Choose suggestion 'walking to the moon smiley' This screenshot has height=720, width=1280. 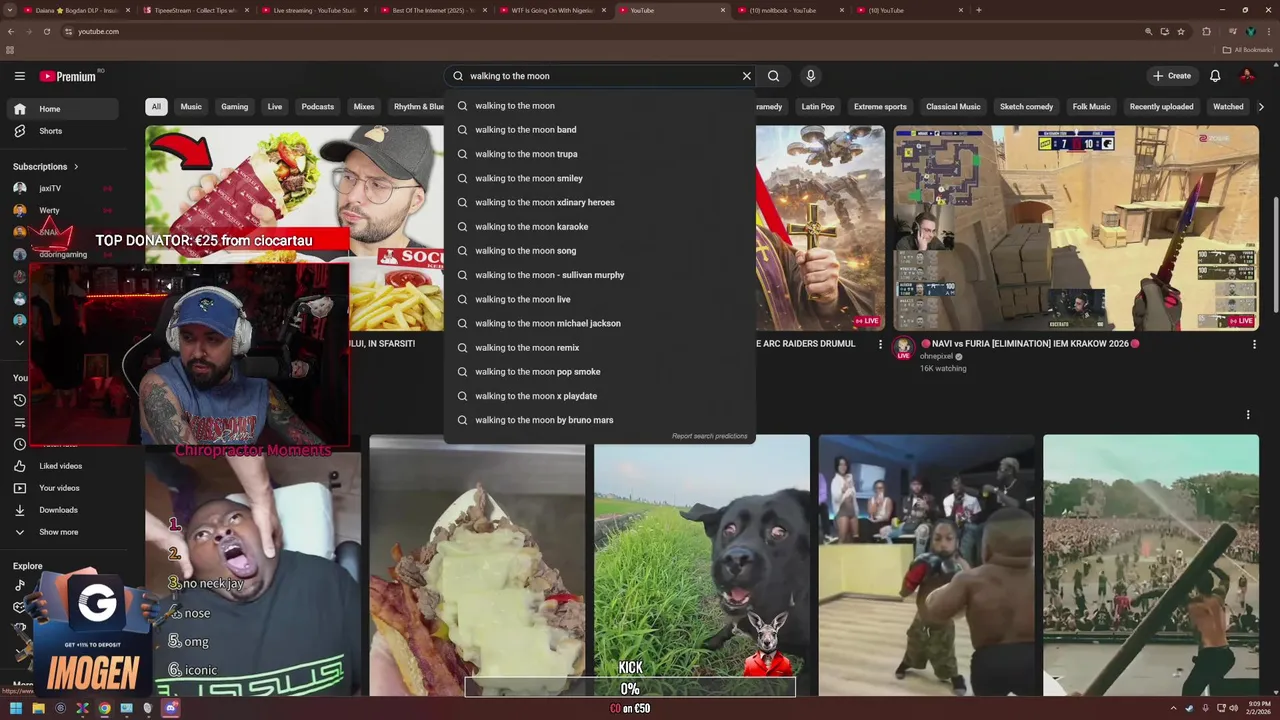[x=600, y=178]
